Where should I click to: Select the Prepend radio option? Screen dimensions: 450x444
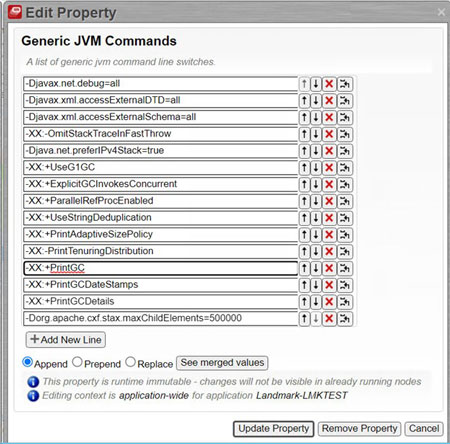tap(77, 362)
